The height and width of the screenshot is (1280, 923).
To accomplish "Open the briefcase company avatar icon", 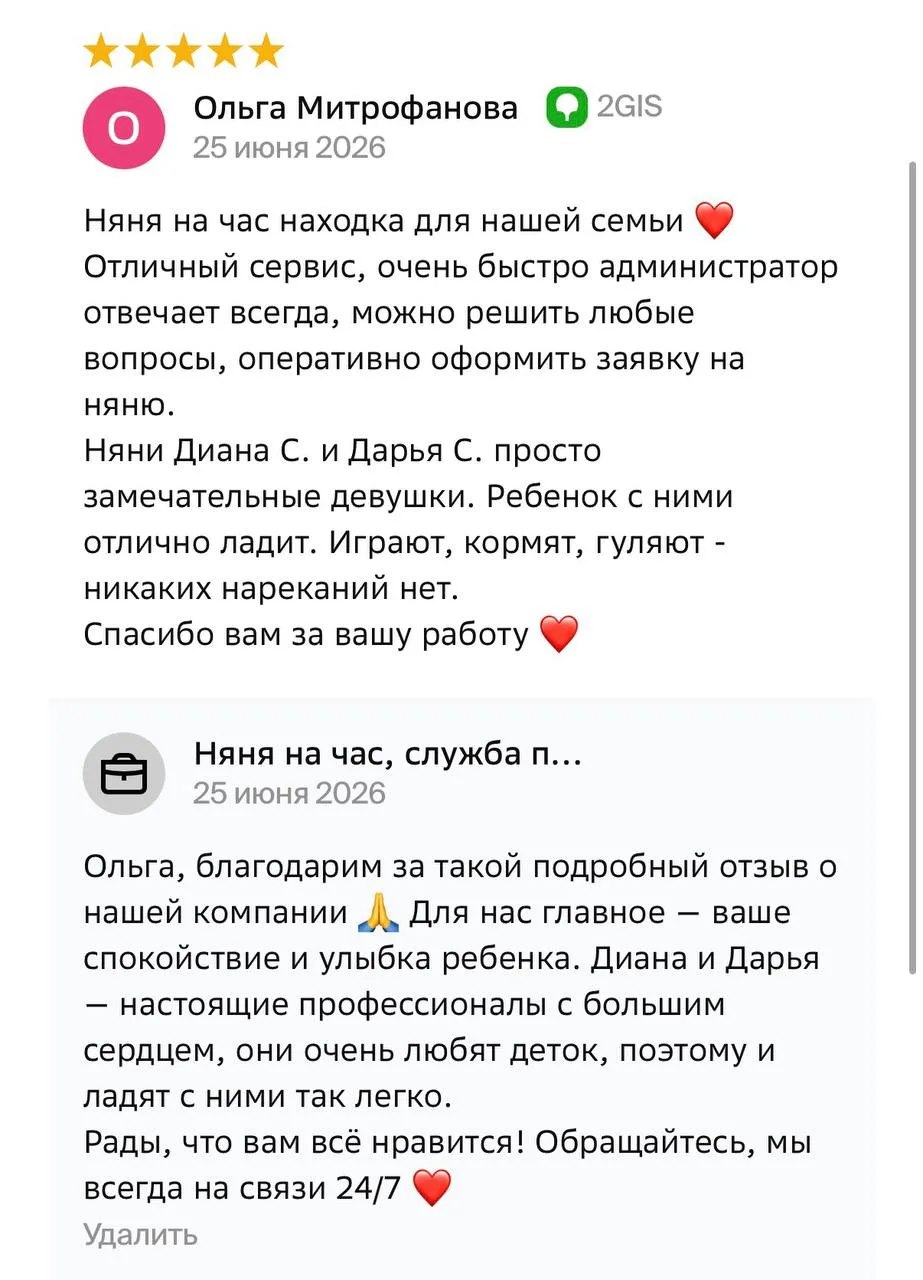I will coord(123,774).
